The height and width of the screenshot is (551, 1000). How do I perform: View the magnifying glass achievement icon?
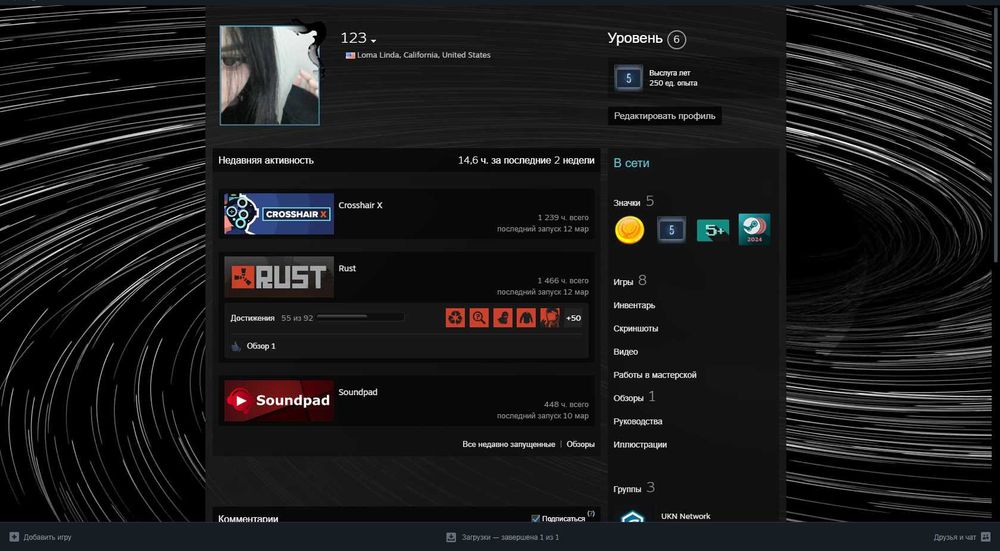click(479, 318)
